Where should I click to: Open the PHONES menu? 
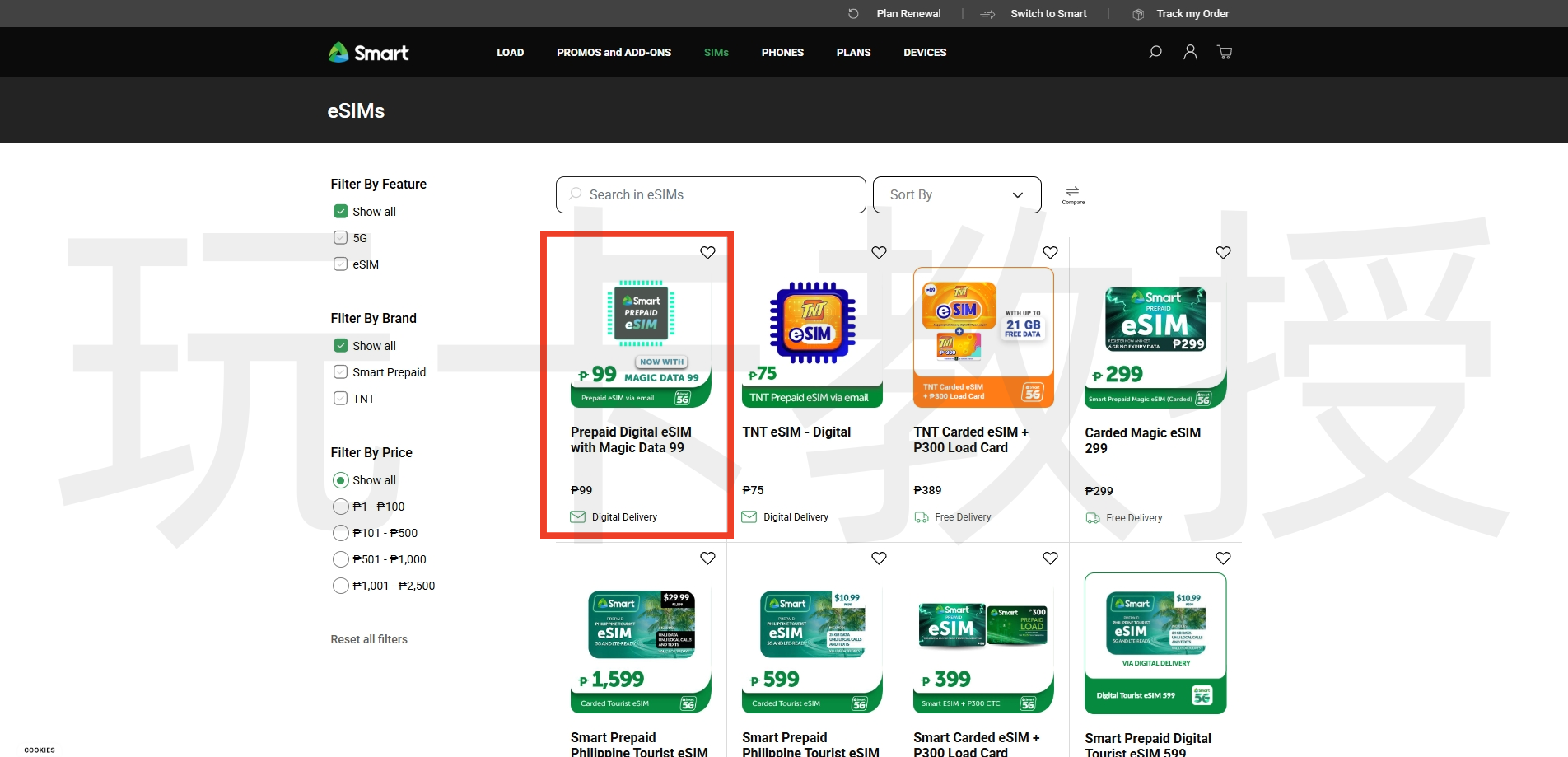(782, 52)
